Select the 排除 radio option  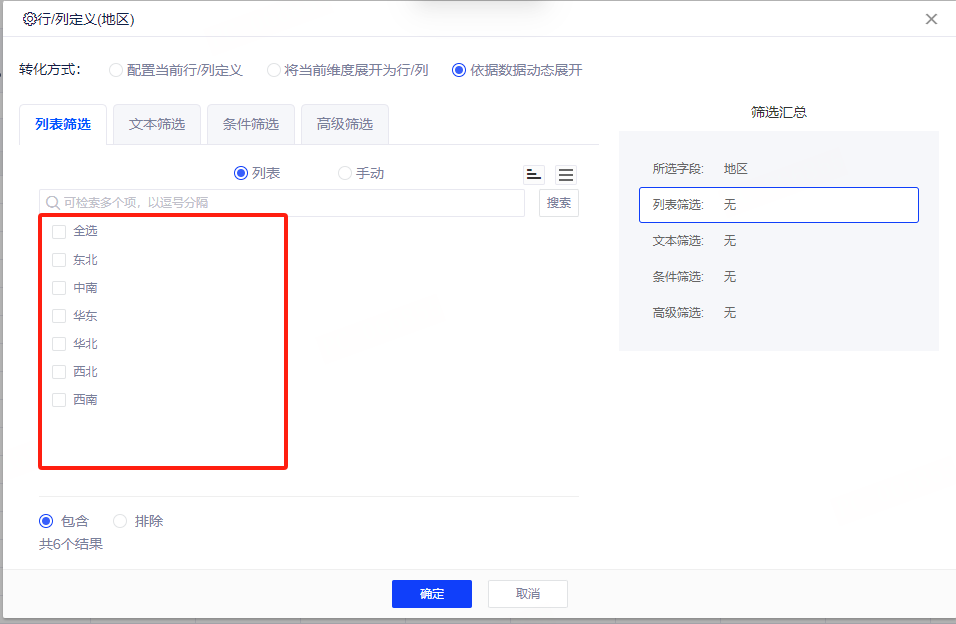(x=121, y=521)
